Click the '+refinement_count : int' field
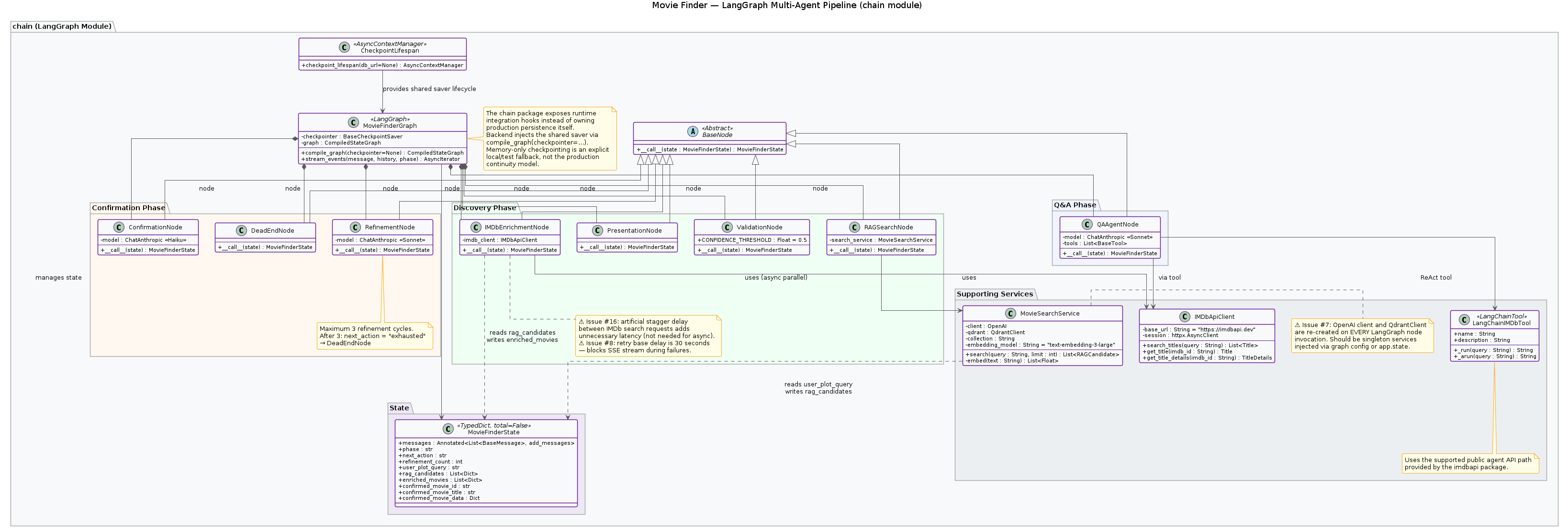 point(430,462)
